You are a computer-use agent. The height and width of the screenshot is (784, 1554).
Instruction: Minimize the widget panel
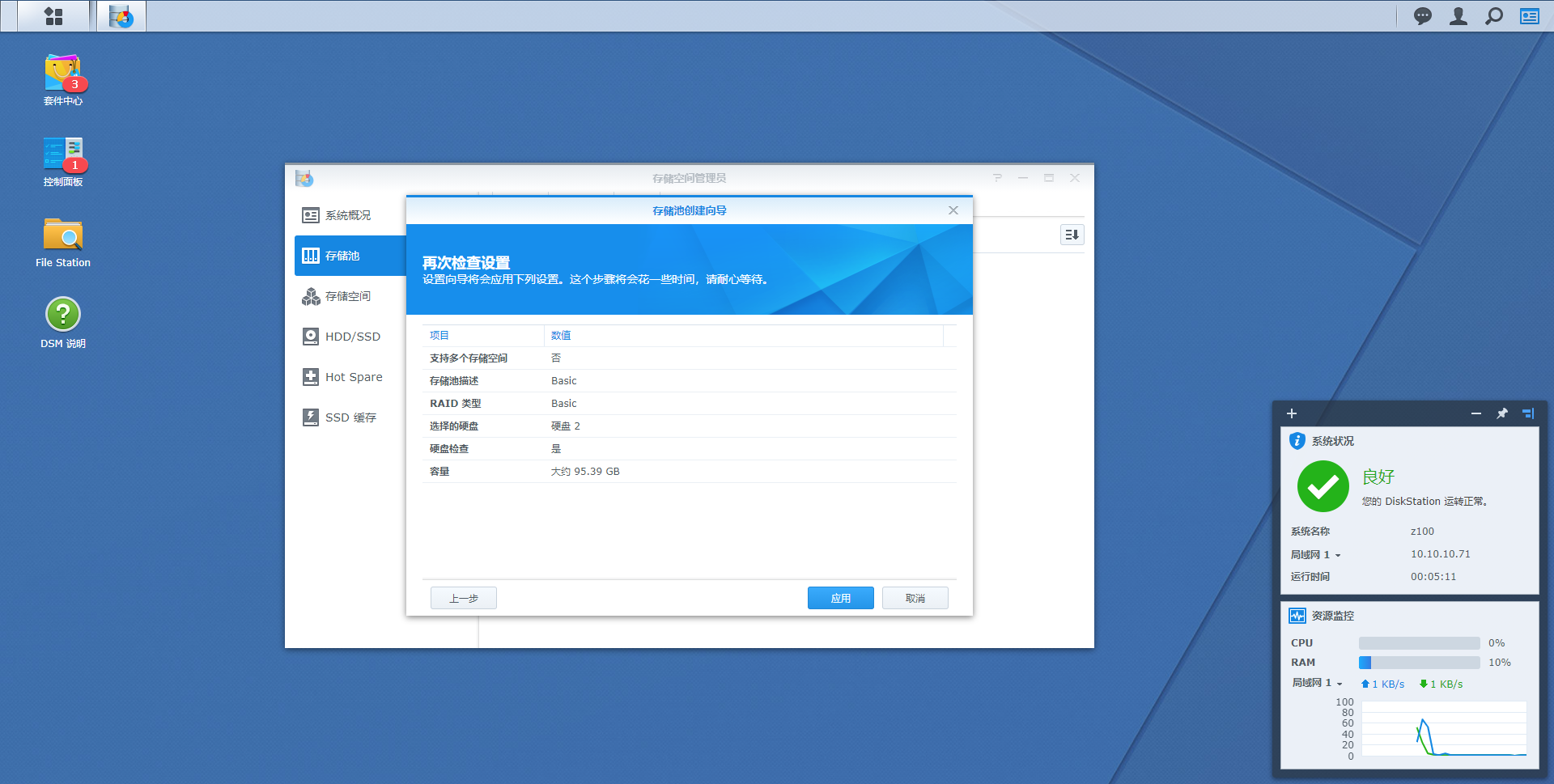[x=1476, y=413]
